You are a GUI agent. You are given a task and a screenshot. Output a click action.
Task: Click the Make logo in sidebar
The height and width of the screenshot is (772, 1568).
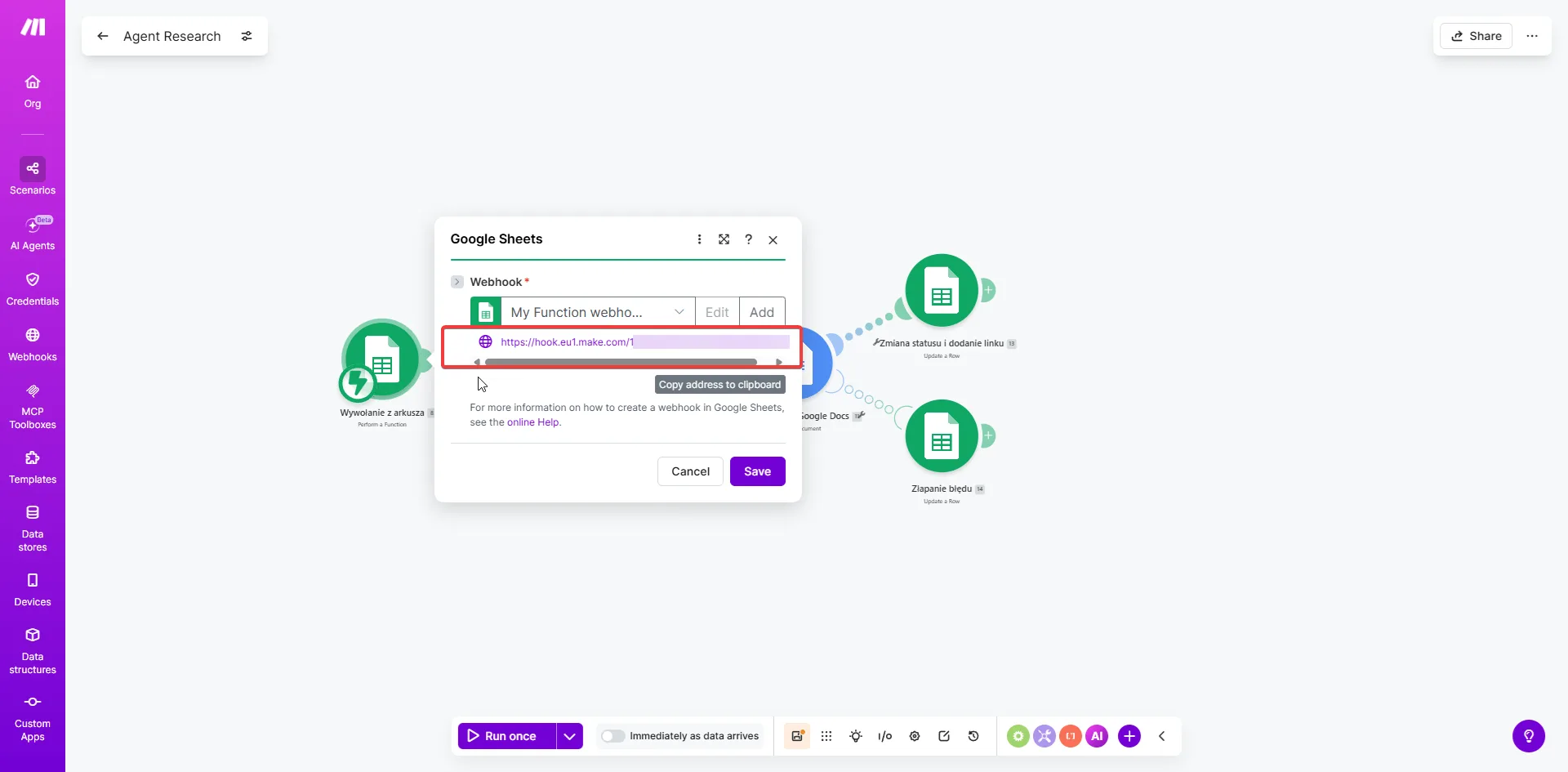(x=33, y=27)
